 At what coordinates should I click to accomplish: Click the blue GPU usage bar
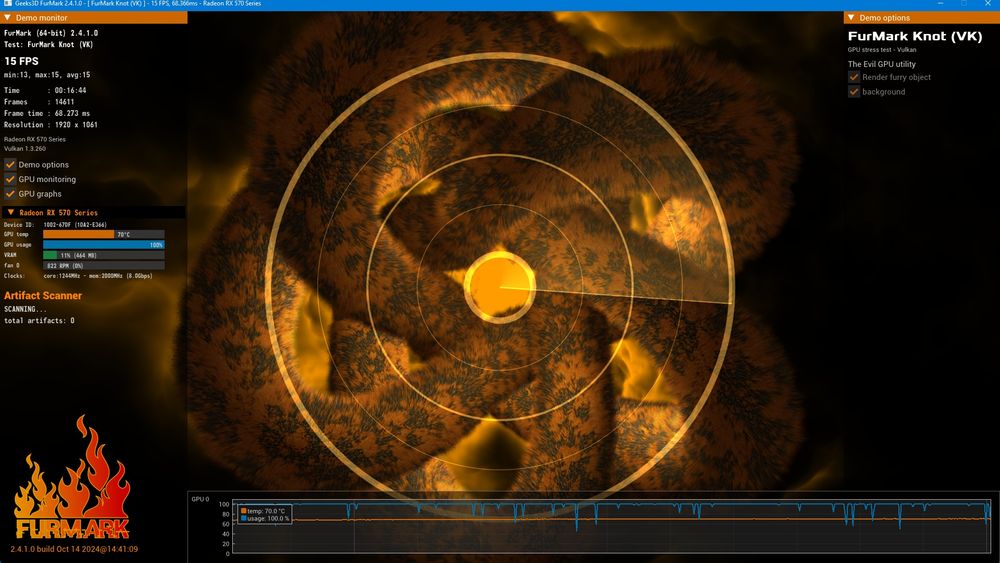click(104, 245)
